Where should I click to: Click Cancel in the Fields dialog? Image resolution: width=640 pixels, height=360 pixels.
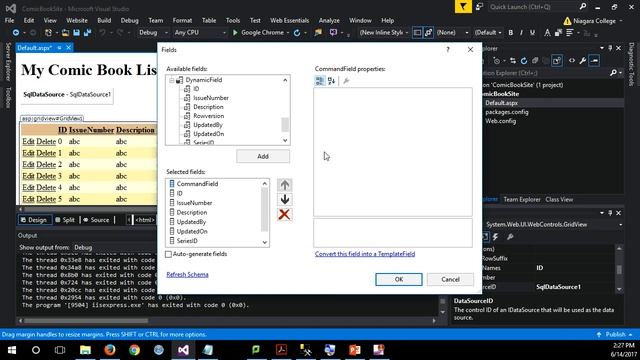[x=450, y=279]
